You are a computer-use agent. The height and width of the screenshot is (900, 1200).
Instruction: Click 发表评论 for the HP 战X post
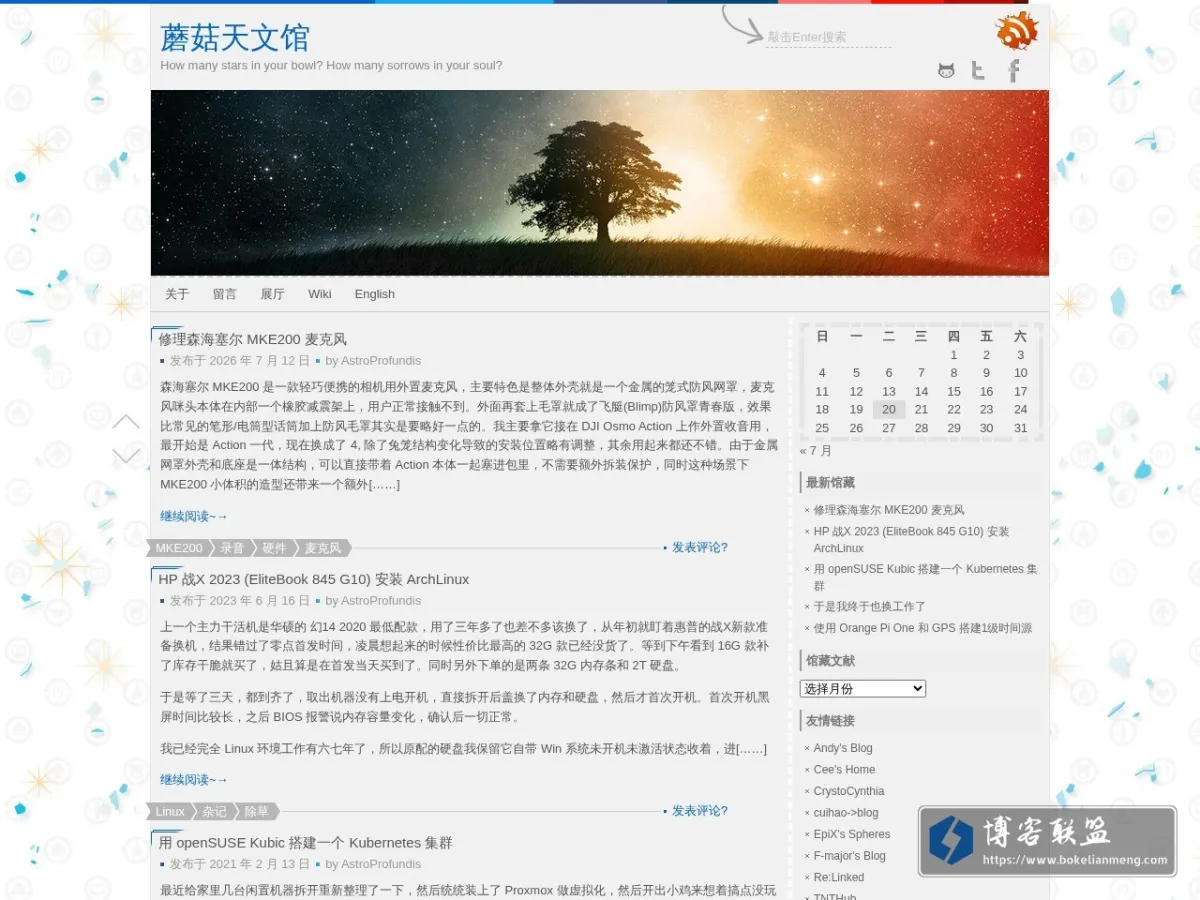700,811
